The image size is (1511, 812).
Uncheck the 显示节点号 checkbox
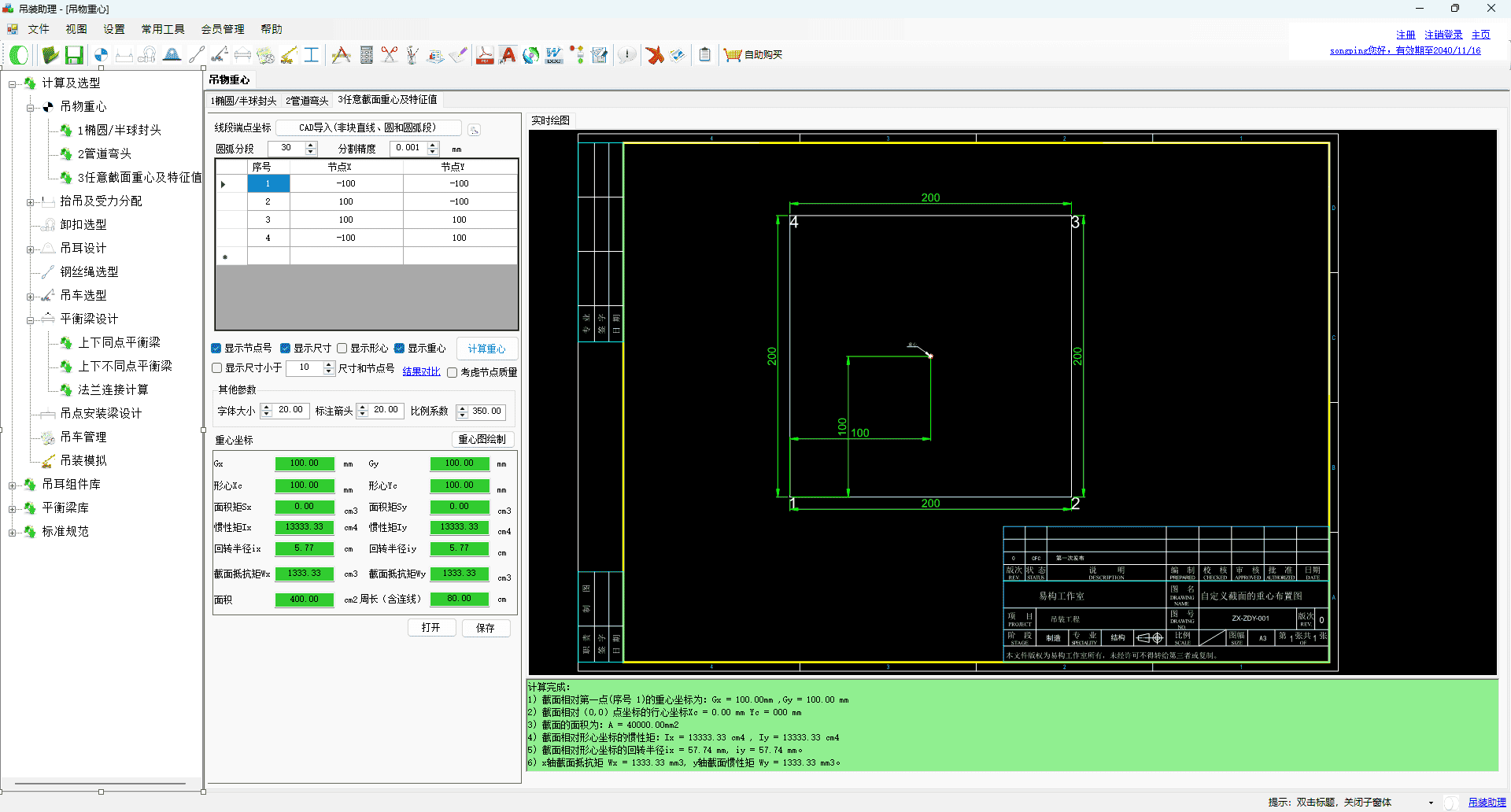[x=216, y=349]
